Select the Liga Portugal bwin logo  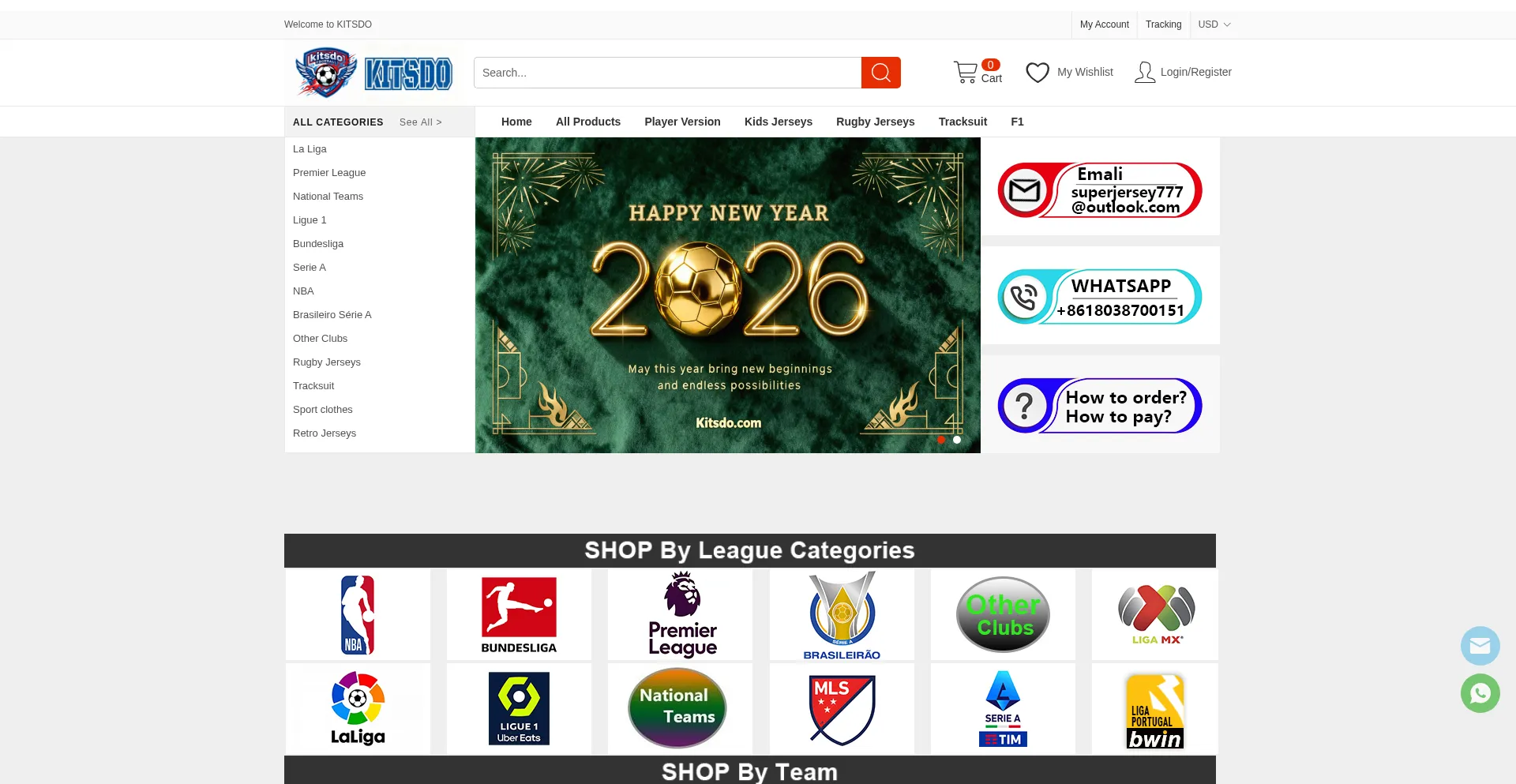[x=1155, y=708]
